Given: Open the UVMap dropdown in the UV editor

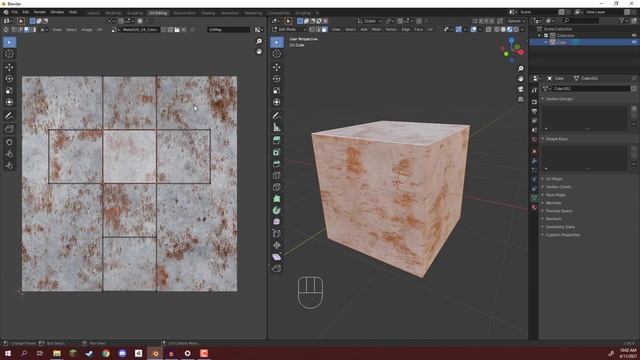Looking at the screenshot, I should pos(229,29).
